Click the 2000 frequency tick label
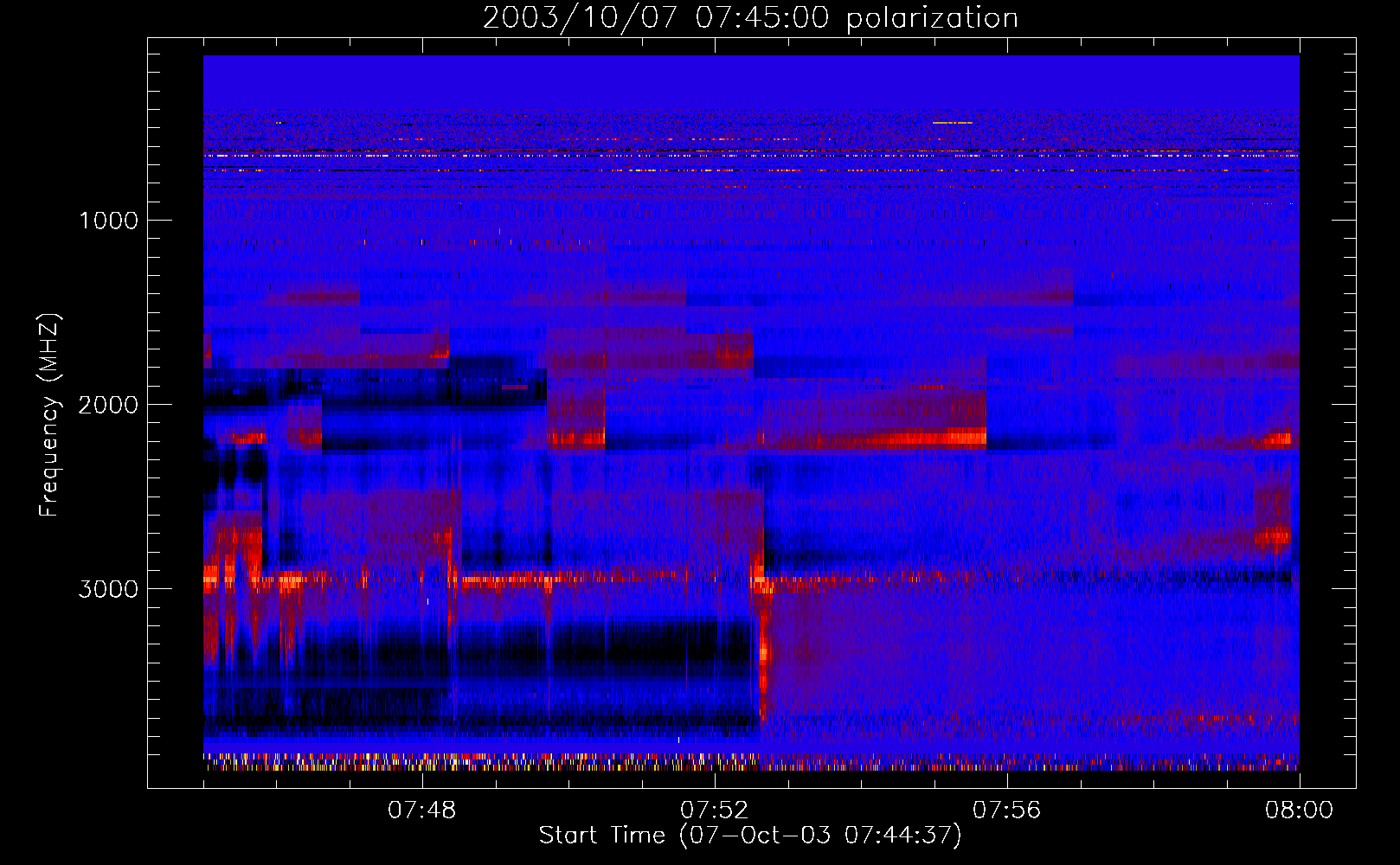This screenshot has height=865, width=1400. coord(108,405)
